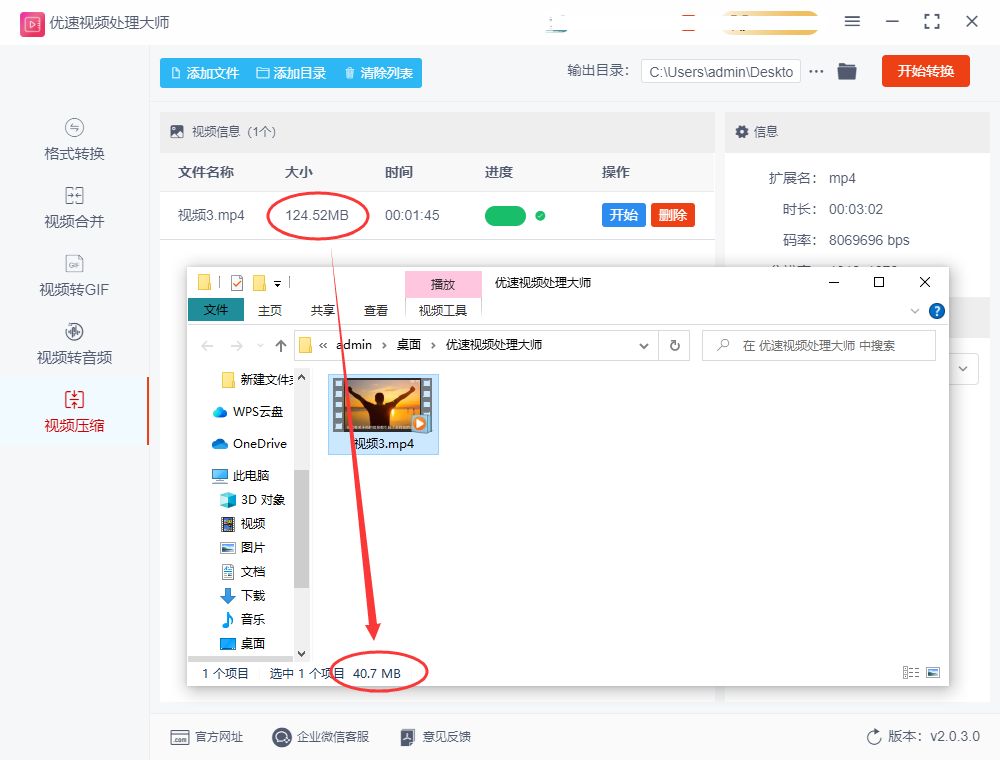This screenshot has height=760, width=1000.
Task: Open the 主页 ribbon tab in Explorer
Action: (270, 310)
